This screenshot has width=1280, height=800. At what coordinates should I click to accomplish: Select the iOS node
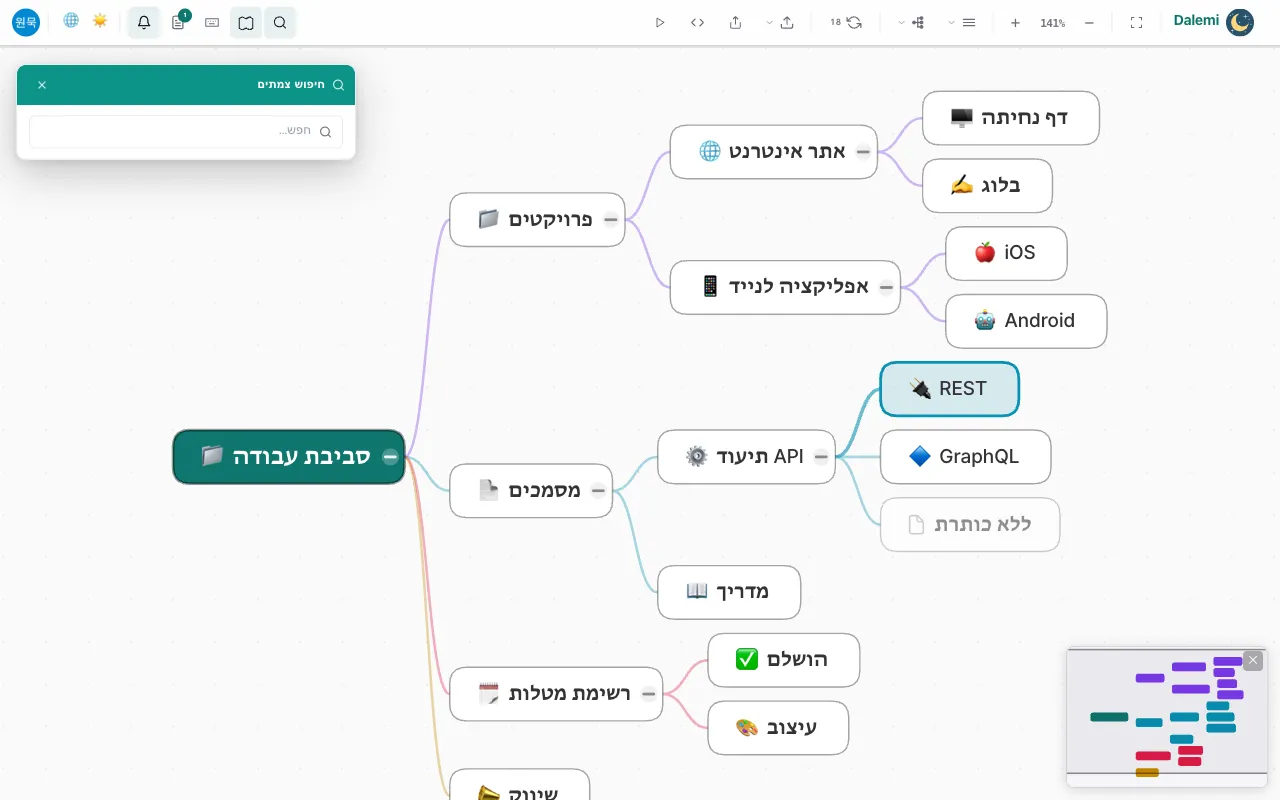(1006, 254)
